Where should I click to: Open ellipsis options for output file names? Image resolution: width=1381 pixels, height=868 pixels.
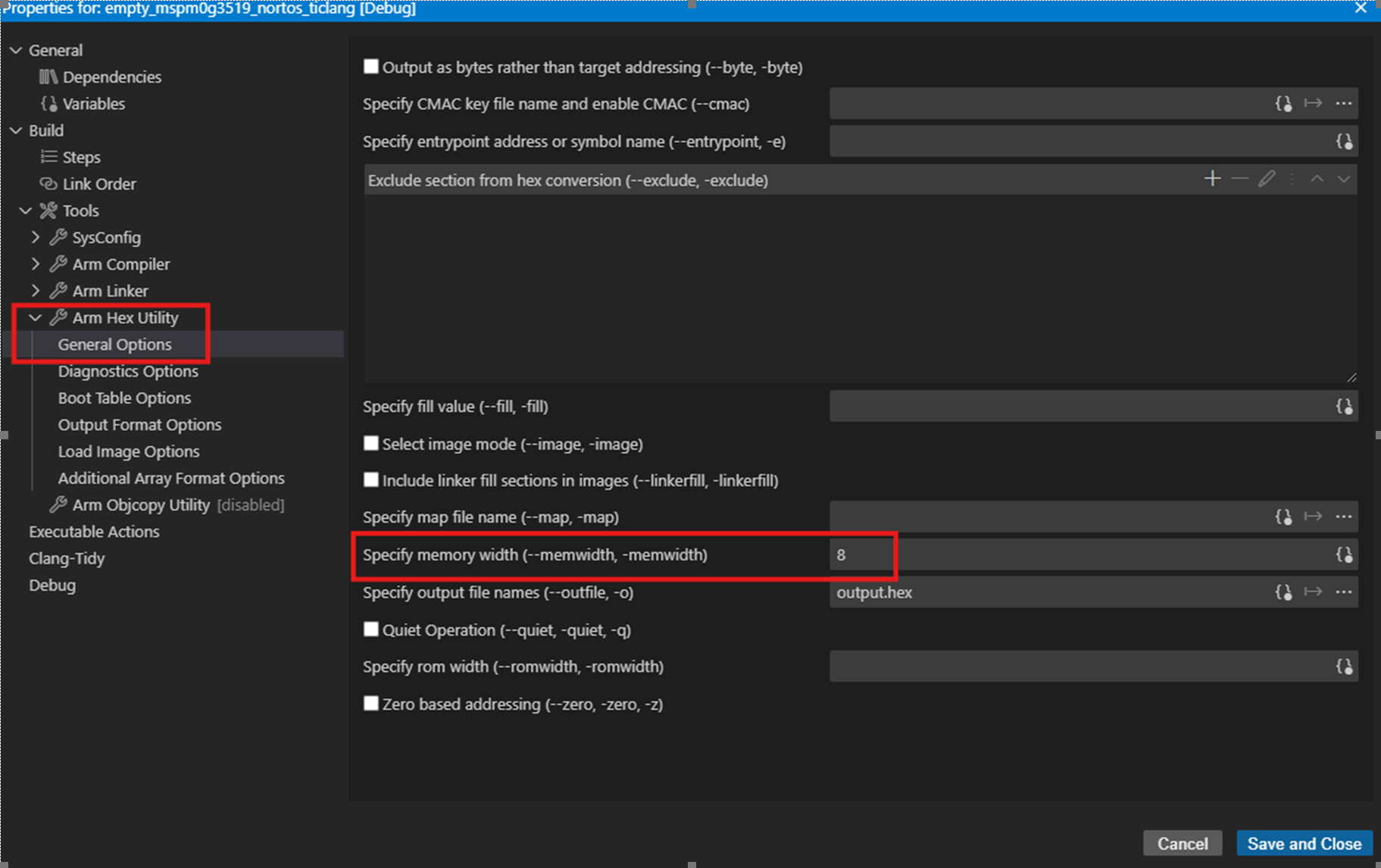click(x=1343, y=592)
